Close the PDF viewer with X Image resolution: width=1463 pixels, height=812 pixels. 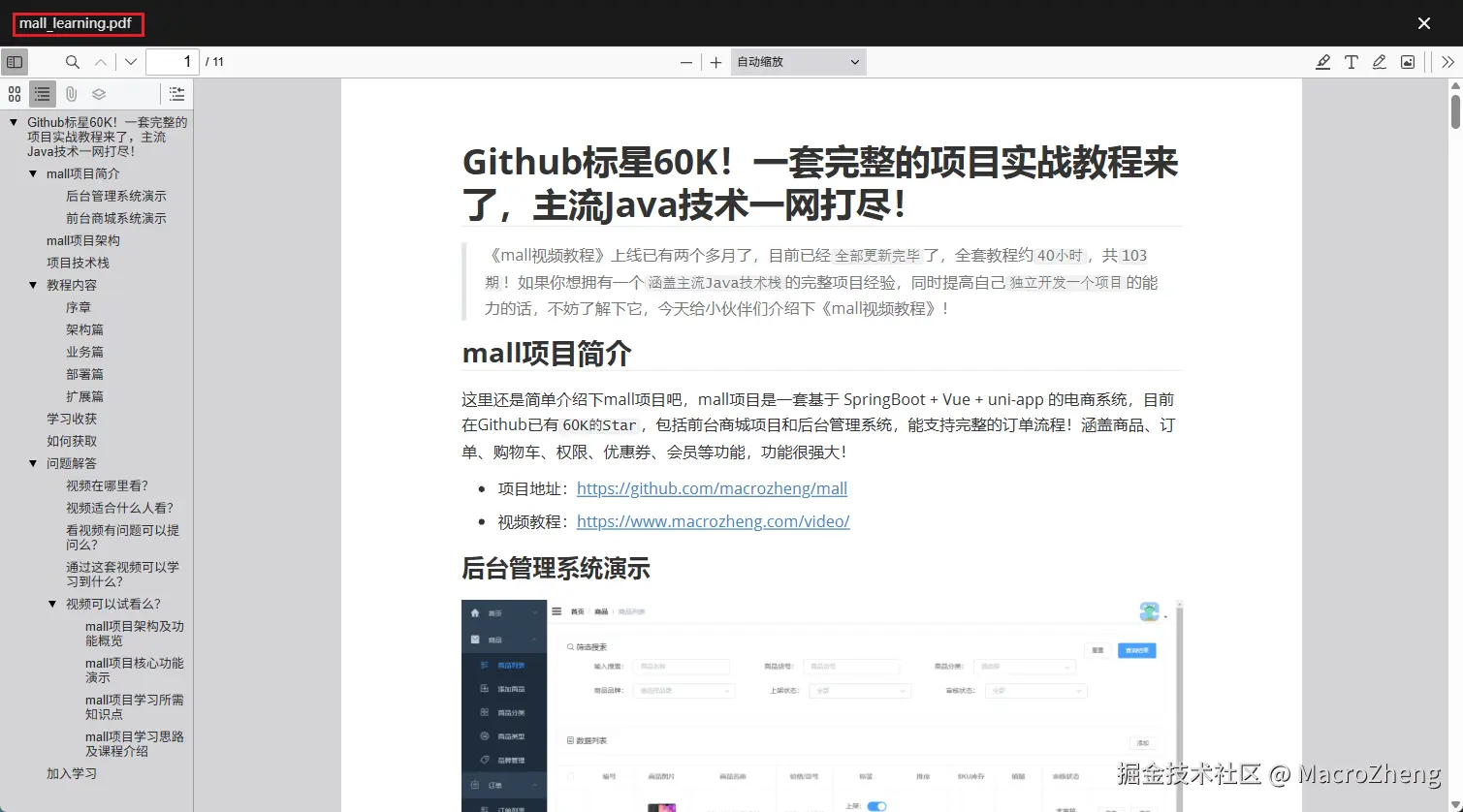(x=1424, y=23)
